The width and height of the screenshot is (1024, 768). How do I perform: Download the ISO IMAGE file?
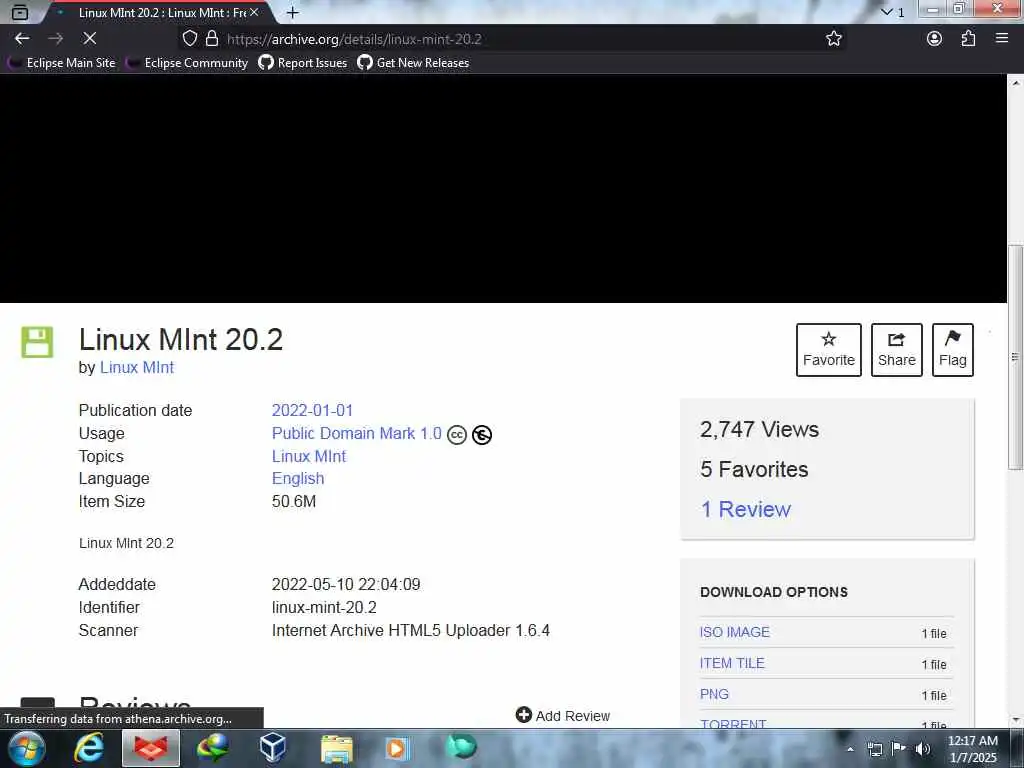pyautogui.click(x=735, y=632)
